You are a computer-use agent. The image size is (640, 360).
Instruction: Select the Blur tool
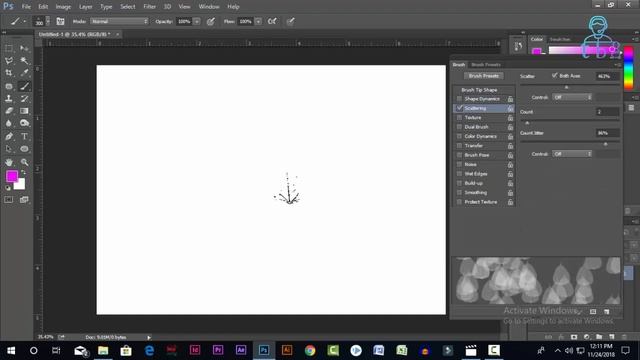click(9, 123)
